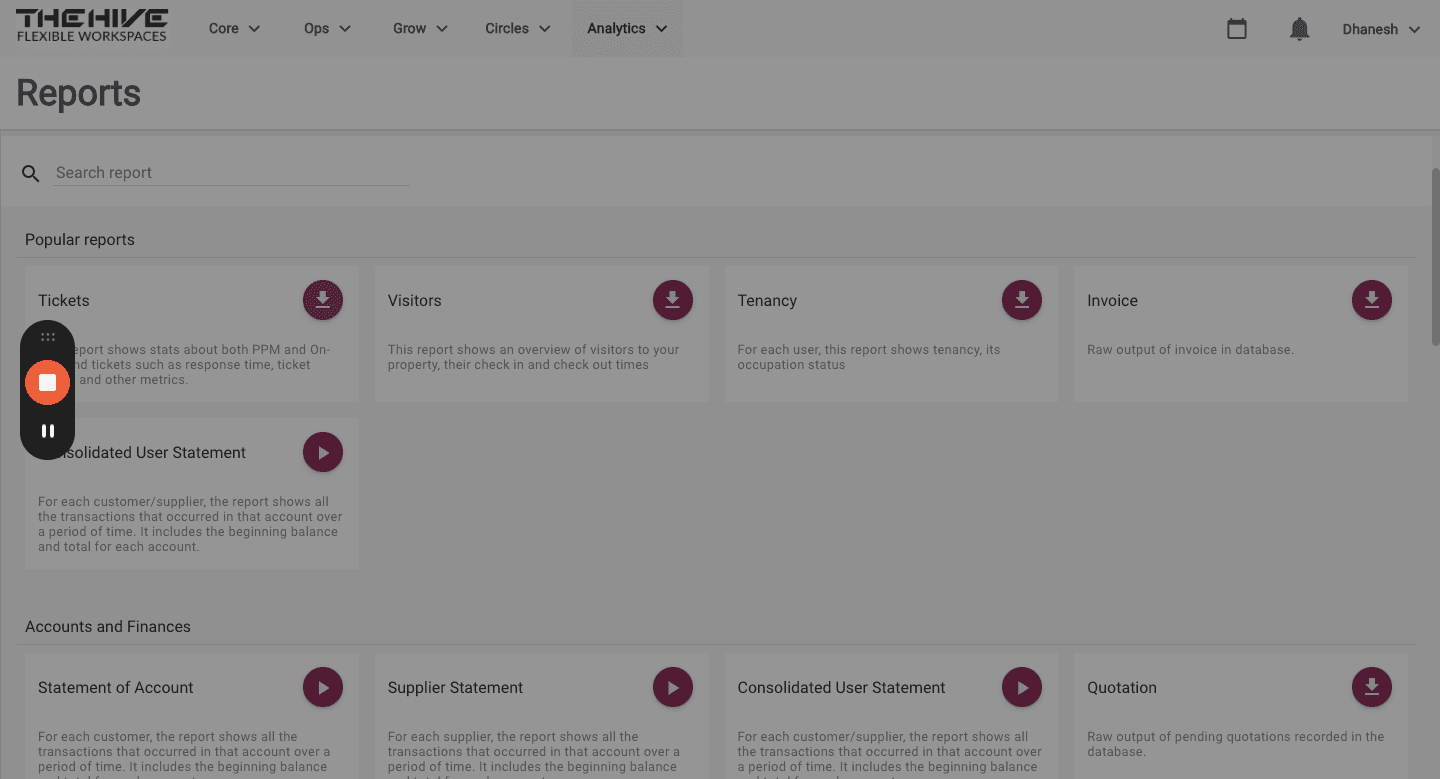Open the Analytics menu
Viewport: 1440px width, 779px height.
point(627,28)
